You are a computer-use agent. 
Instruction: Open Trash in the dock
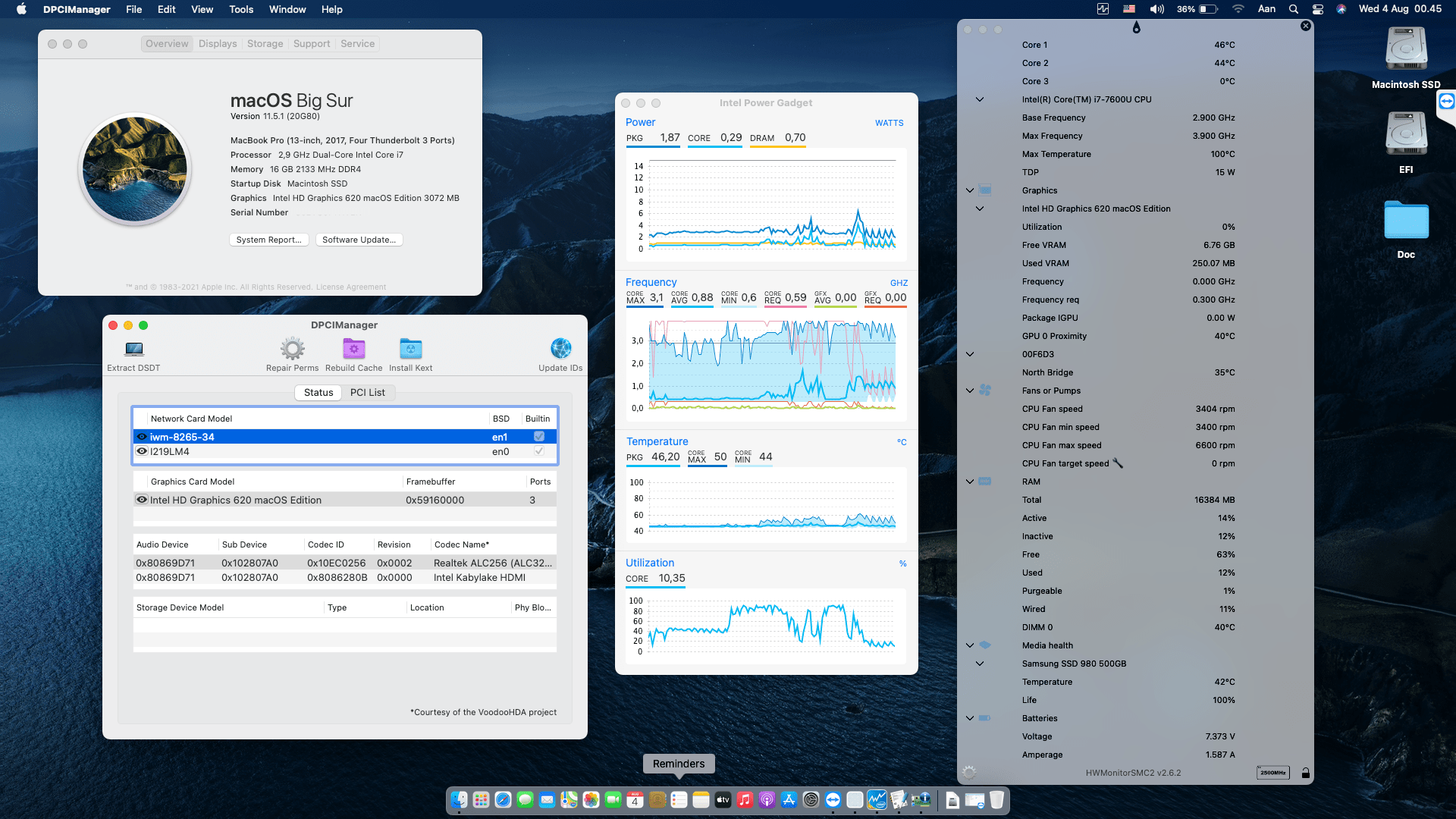pyautogui.click(x=997, y=800)
